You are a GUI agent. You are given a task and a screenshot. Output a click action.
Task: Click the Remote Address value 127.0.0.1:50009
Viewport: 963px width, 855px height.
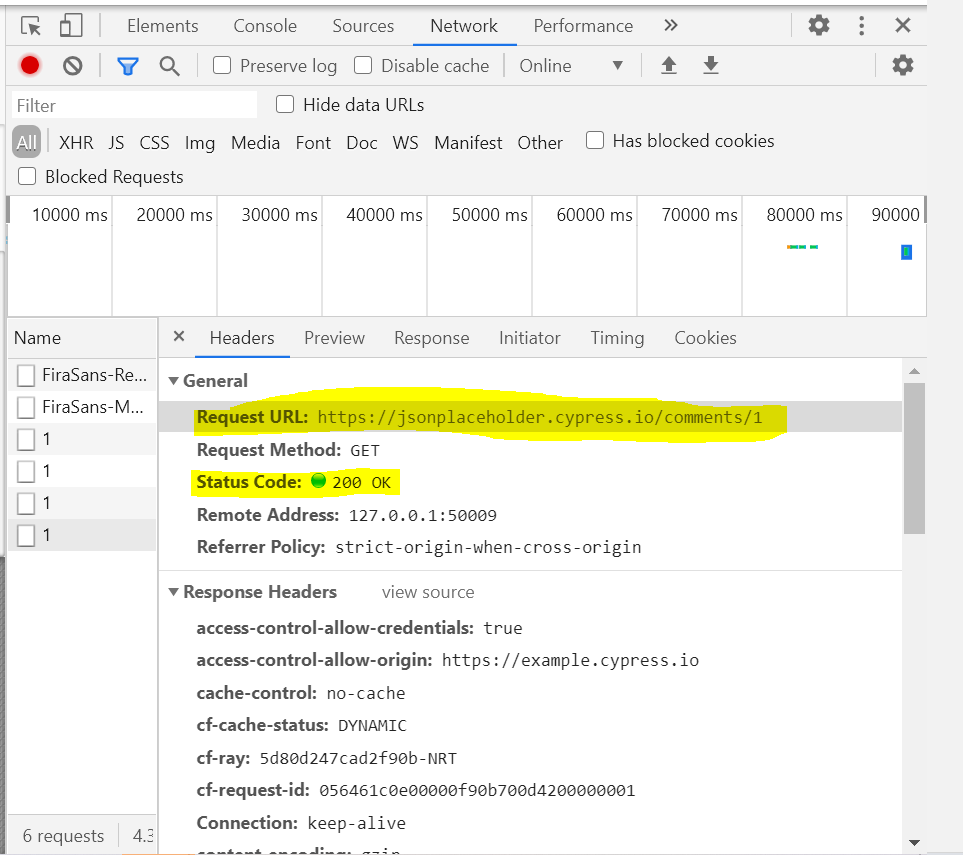[423, 515]
